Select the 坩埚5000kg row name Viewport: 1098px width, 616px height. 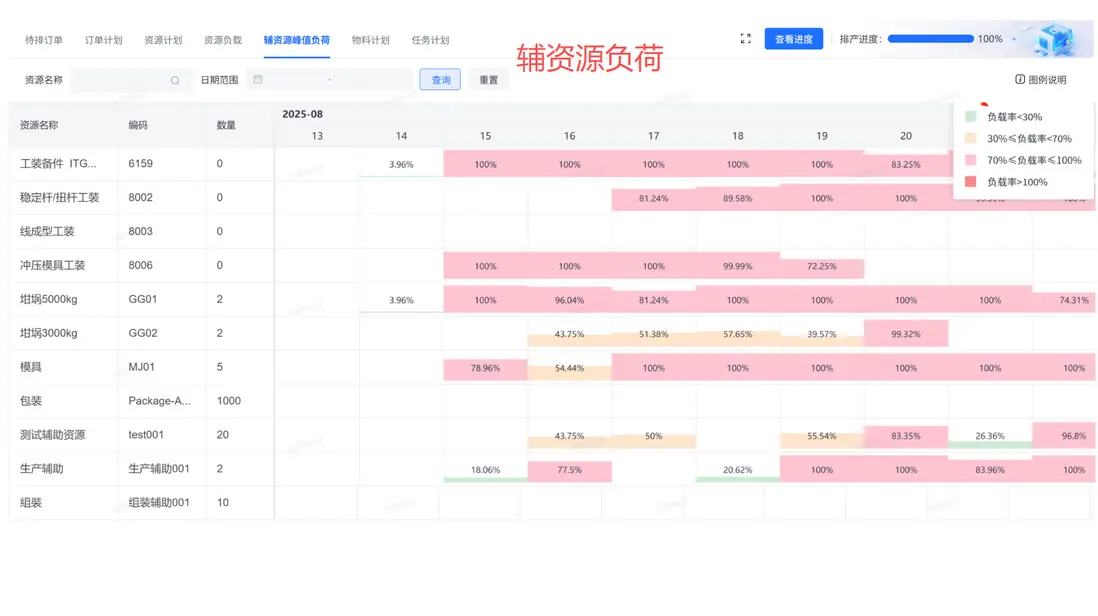click(x=48, y=300)
